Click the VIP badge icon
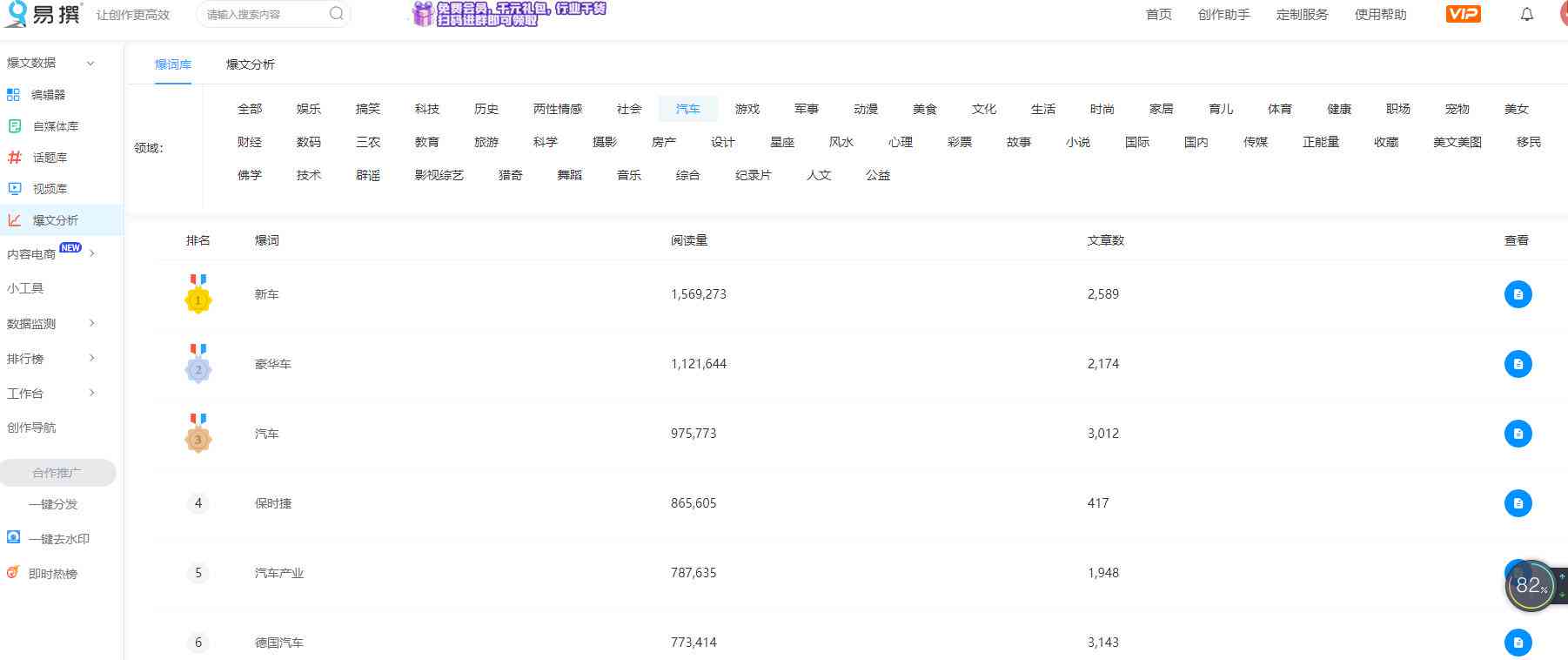The height and width of the screenshot is (660, 1568). point(1463,14)
